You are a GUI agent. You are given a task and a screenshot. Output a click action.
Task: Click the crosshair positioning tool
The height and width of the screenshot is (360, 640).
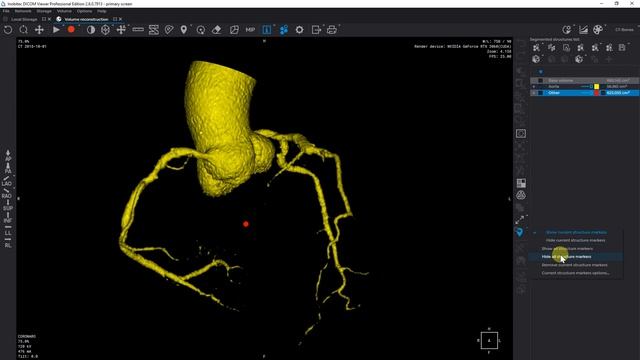tap(121, 30)
